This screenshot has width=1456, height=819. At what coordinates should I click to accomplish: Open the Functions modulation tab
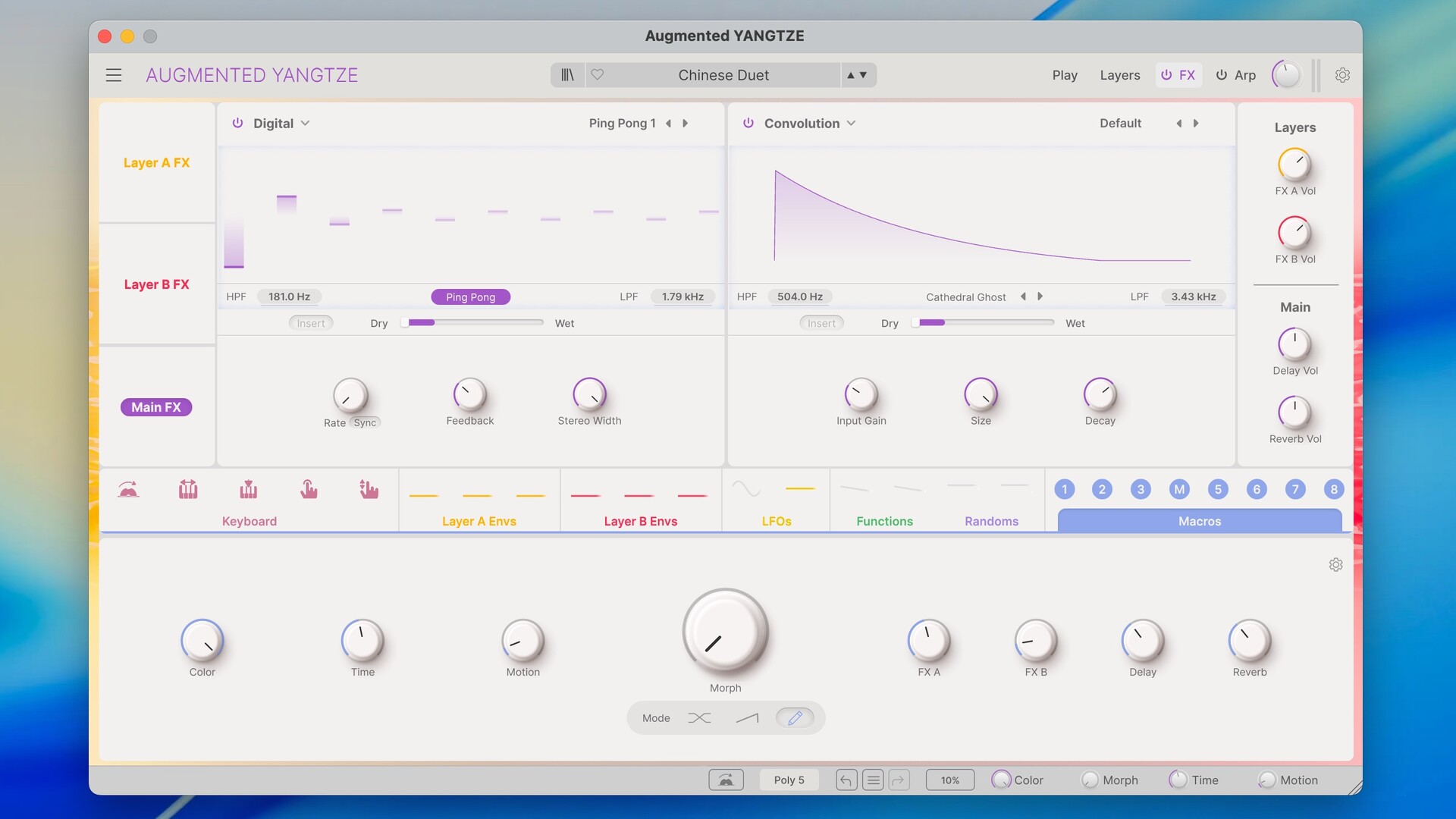[x=884, y=521]
